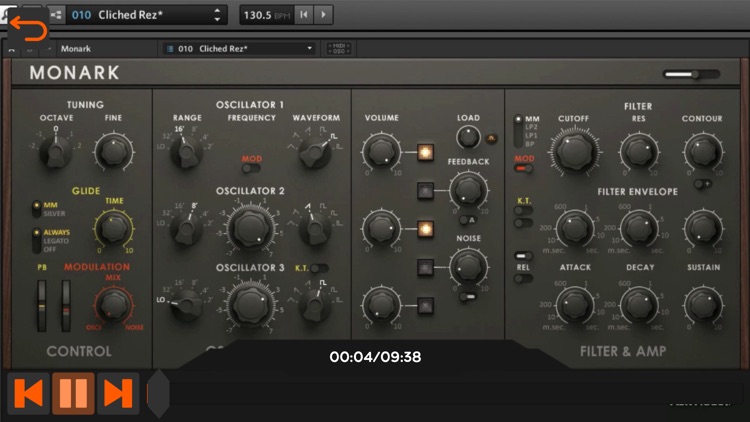Toggle the noise color switch below Noise knob

pyautogui.click(x=468, y=297)
